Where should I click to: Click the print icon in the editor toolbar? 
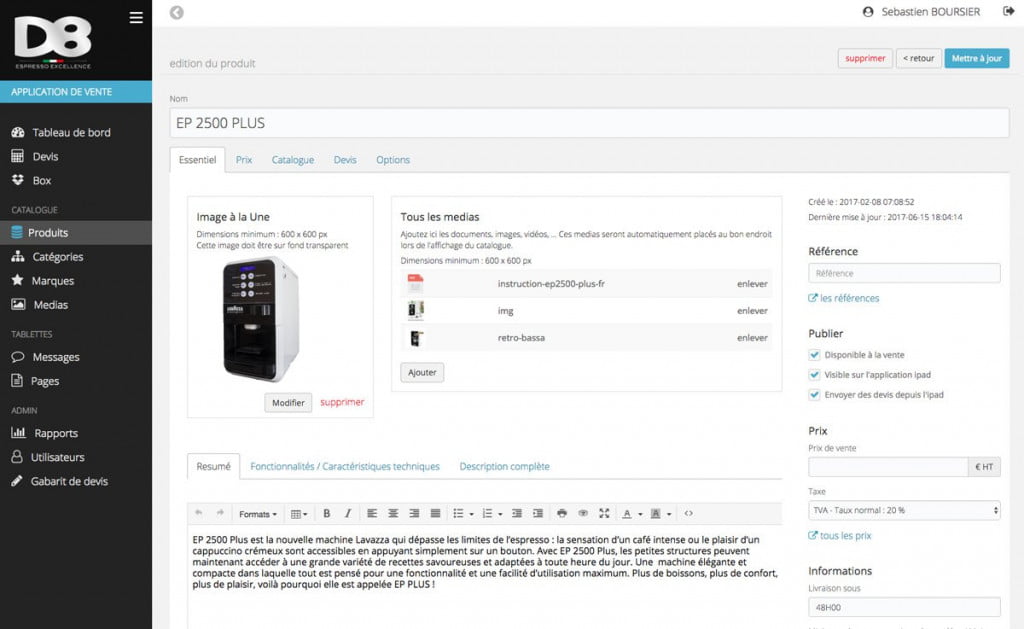(562, 513)
